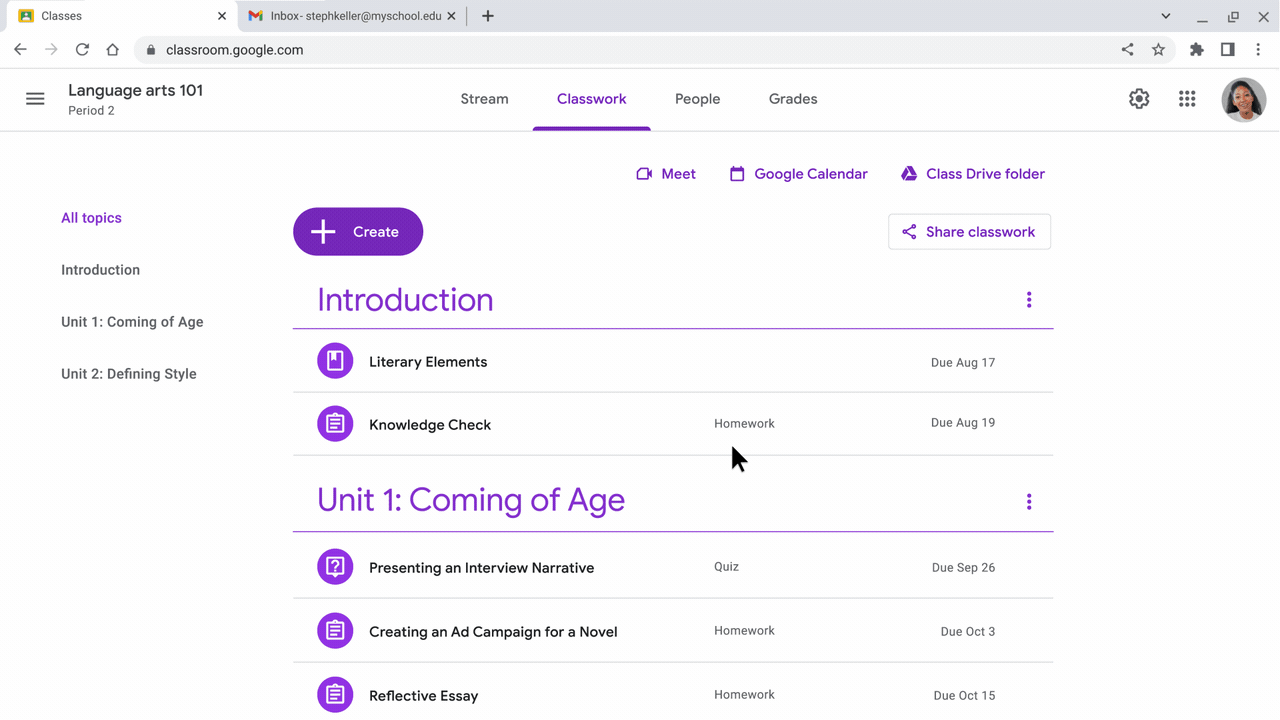Click the Due Sep 26 date
Screen dimensions: 1280x720
[963, 568]
